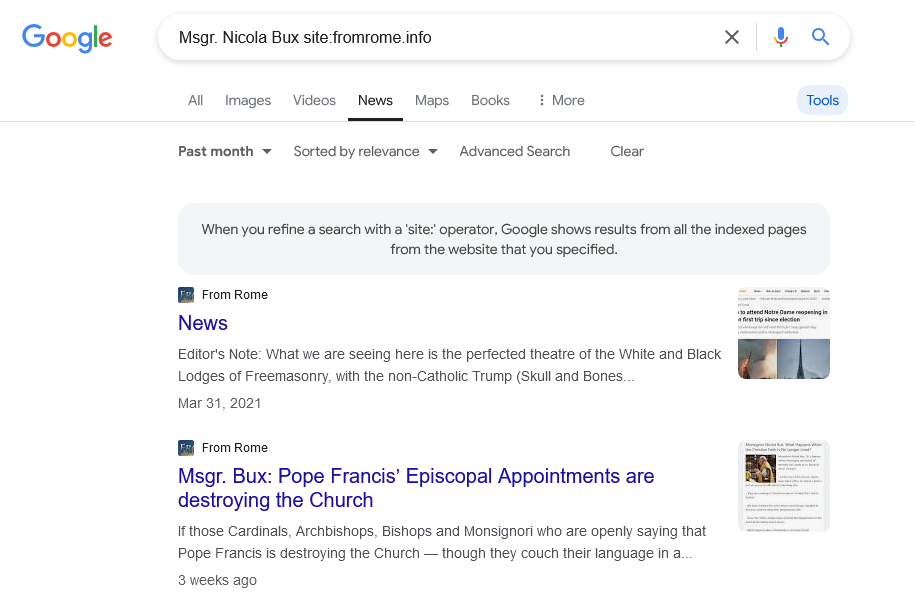Open the More menu with three dots
The image size is (915, 606).
click(561, 100)
